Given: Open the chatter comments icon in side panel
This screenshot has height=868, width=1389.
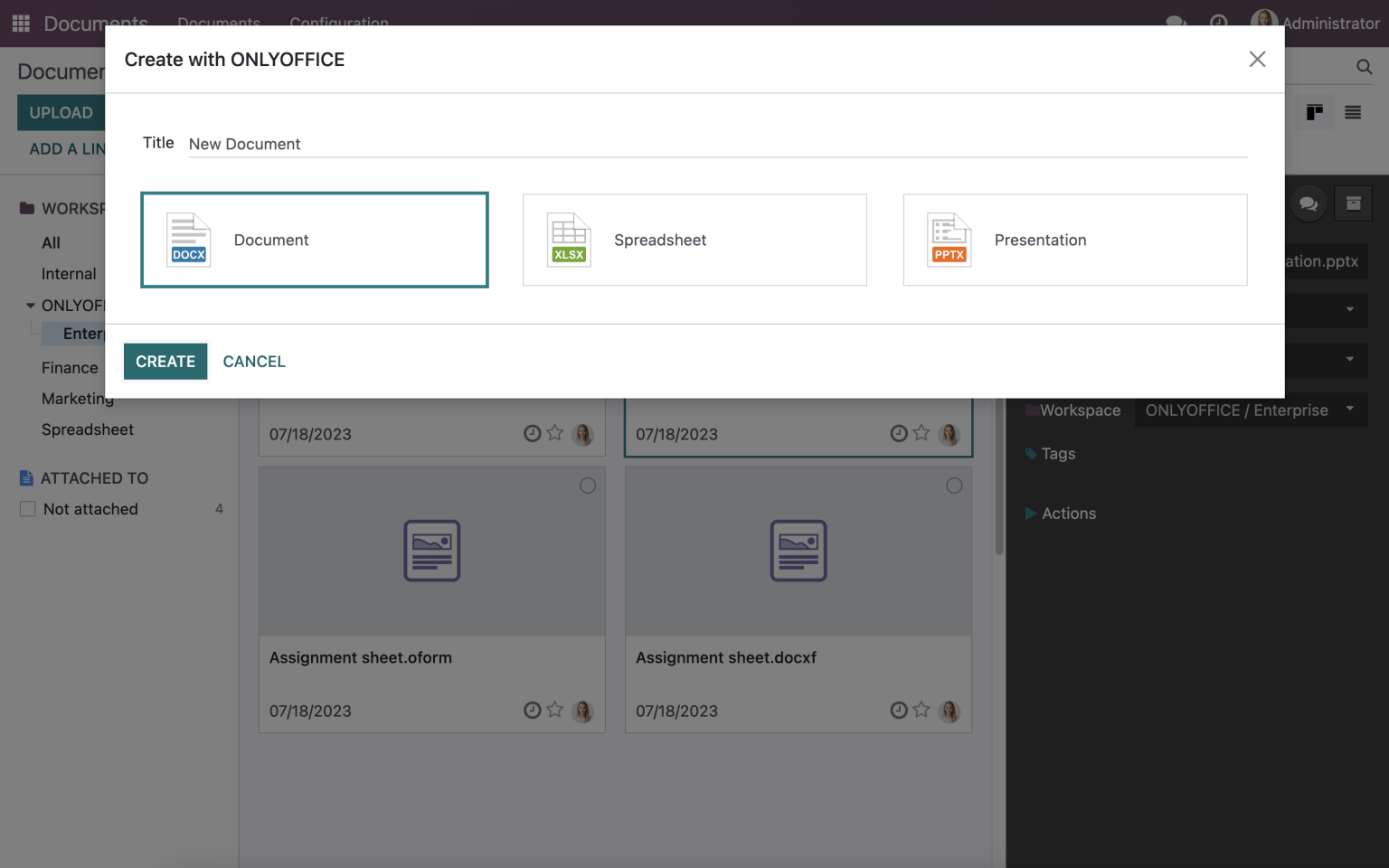Looking at the screenshot, I should point(1308,204).
